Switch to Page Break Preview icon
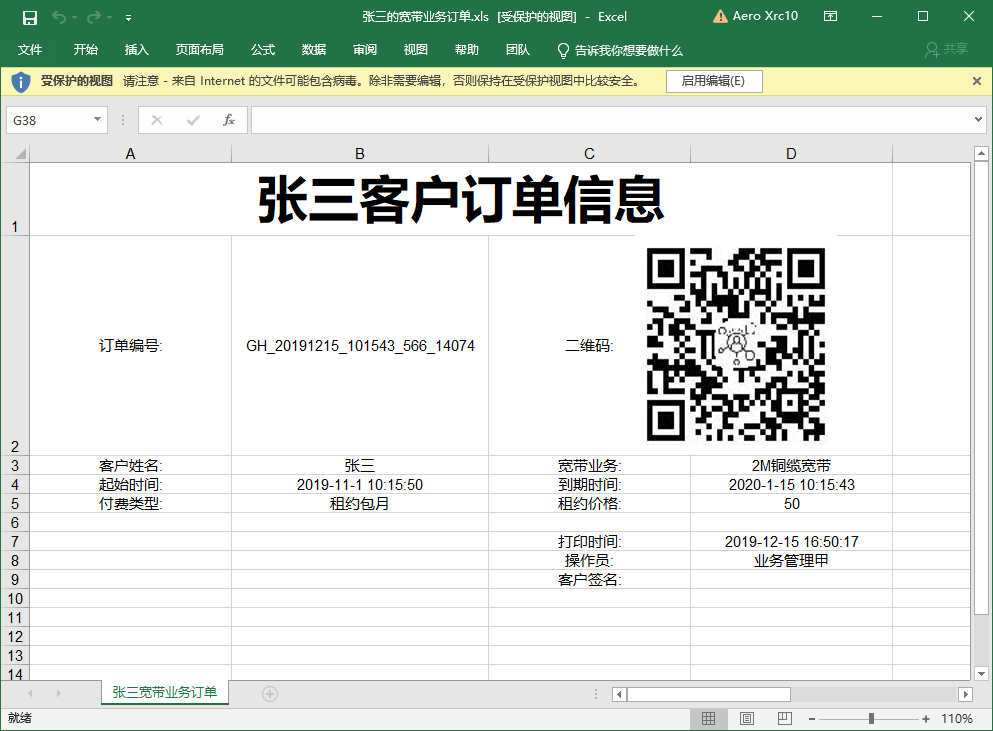 click(785, 718)
